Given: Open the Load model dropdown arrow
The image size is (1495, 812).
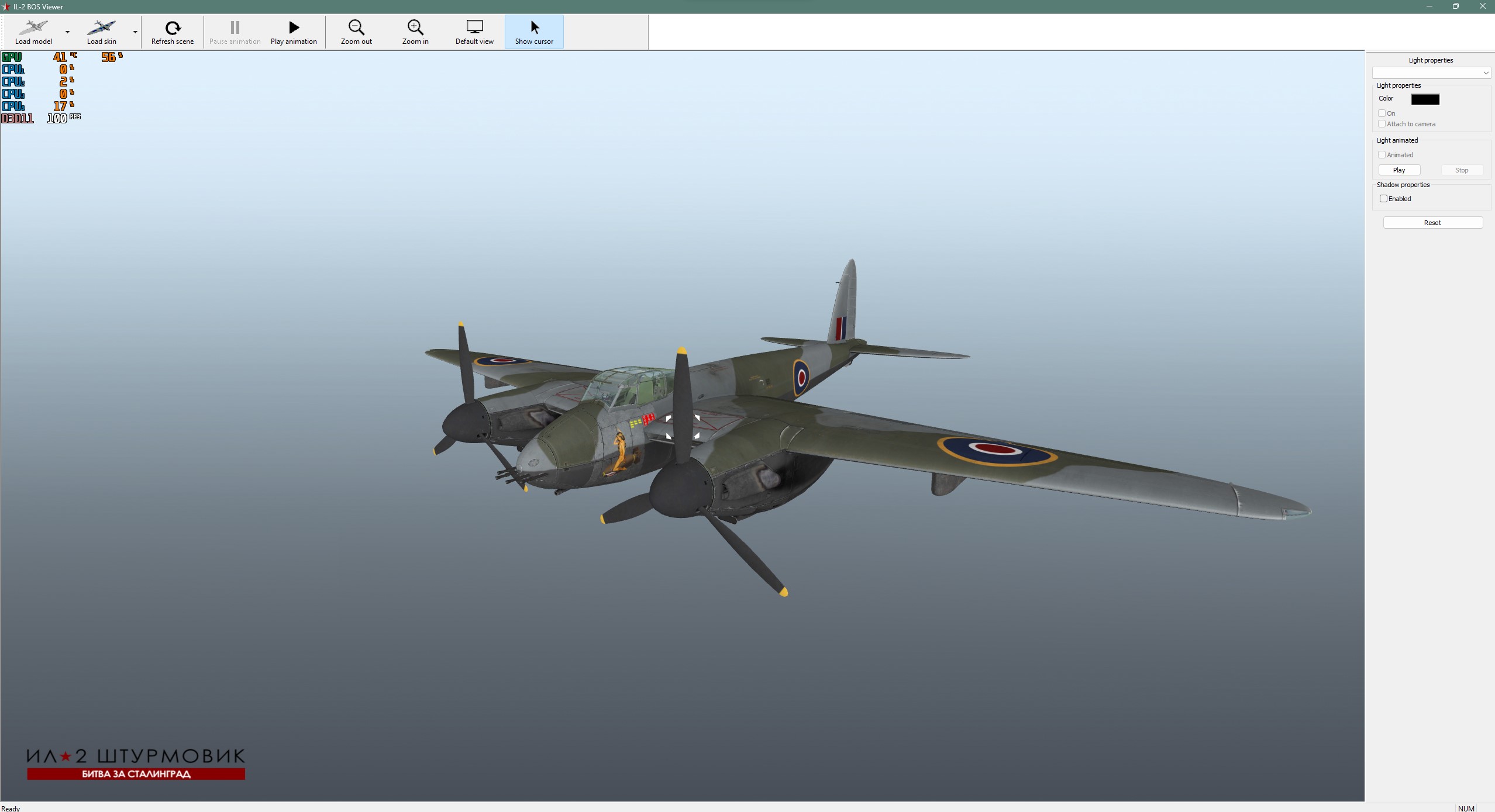Looking at the screenshot, I should [x=68, y=32].
